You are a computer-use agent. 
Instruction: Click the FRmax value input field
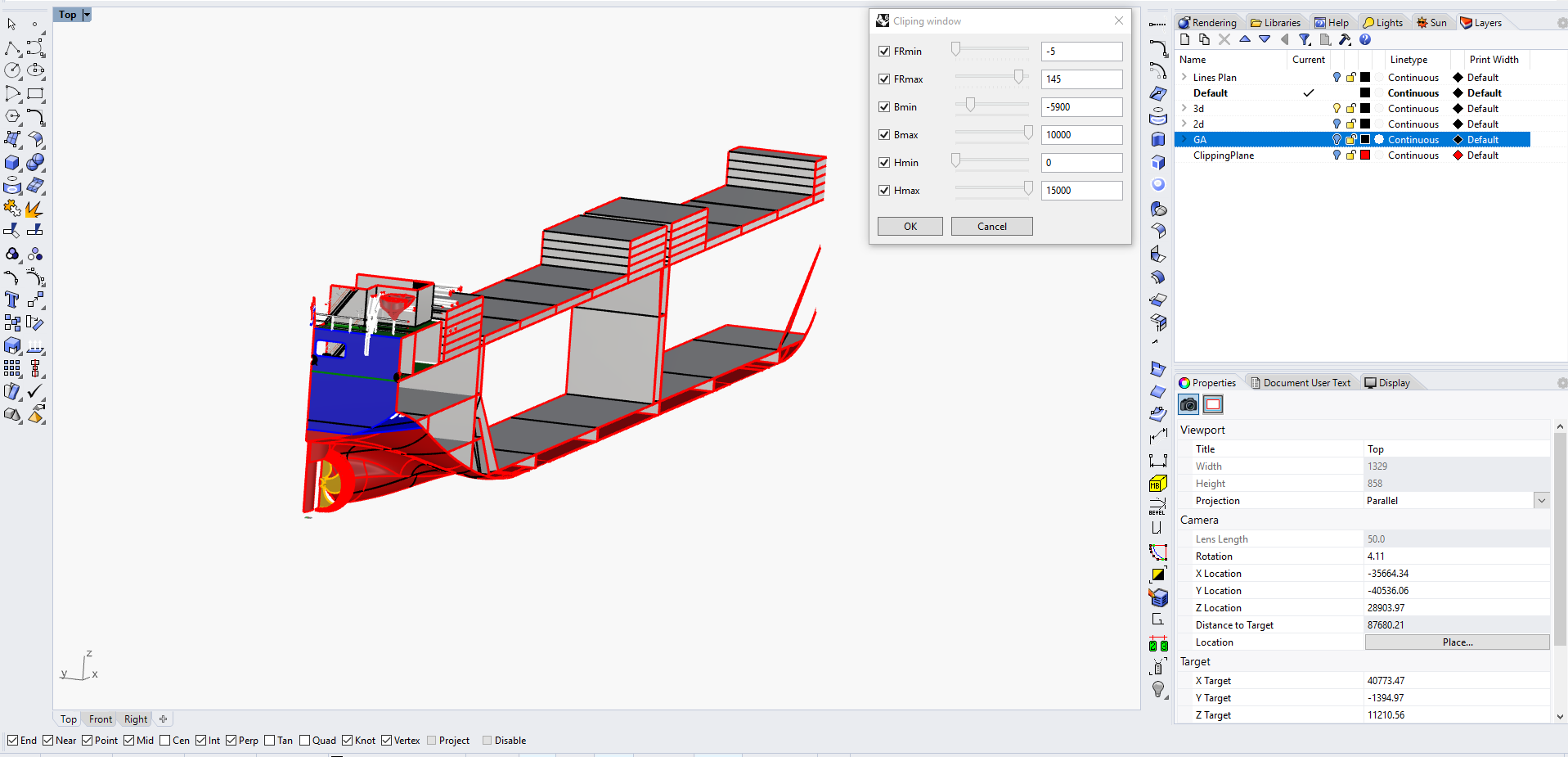click(x=1081, y=79)
